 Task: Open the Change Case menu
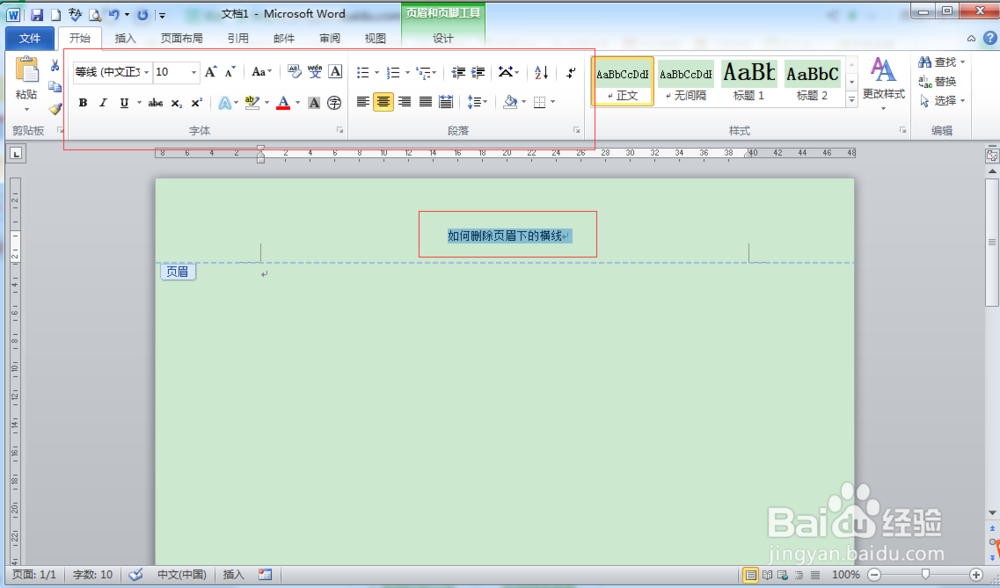point(261,72)
